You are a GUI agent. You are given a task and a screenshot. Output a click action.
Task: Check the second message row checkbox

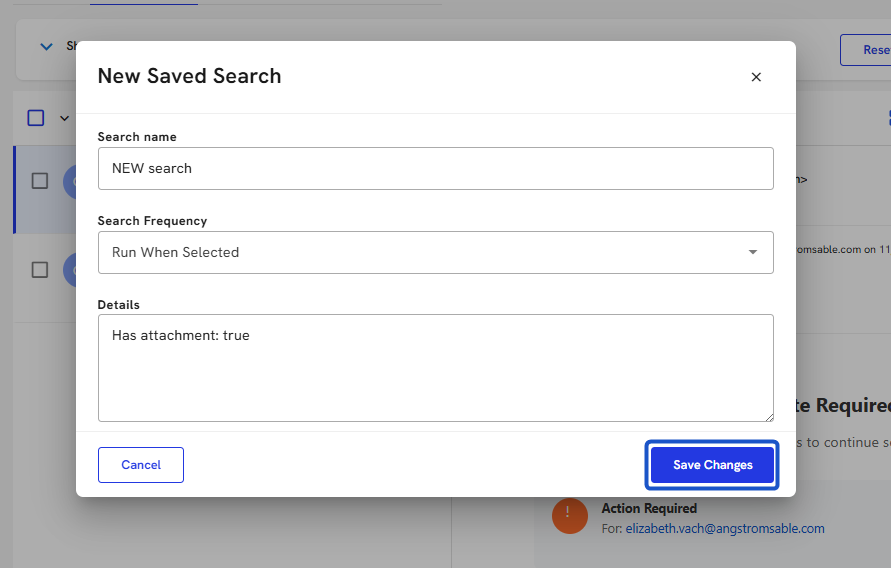[x=40, y=270]
